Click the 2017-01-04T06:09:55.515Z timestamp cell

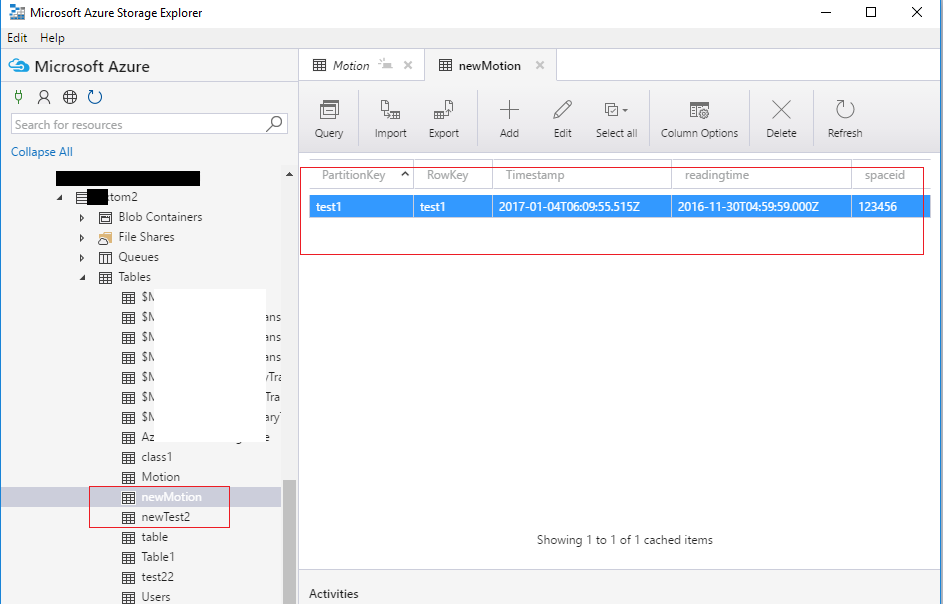[x=582, y=206]
